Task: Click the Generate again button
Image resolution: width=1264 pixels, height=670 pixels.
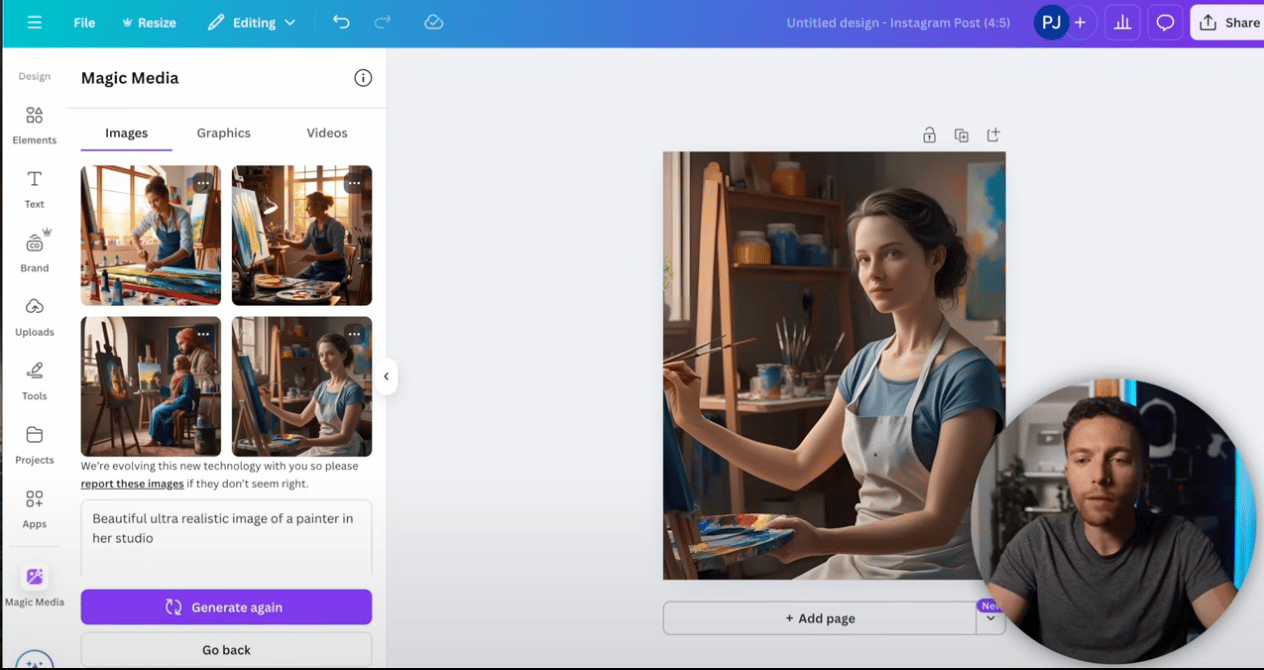Action: pos(226,607)
